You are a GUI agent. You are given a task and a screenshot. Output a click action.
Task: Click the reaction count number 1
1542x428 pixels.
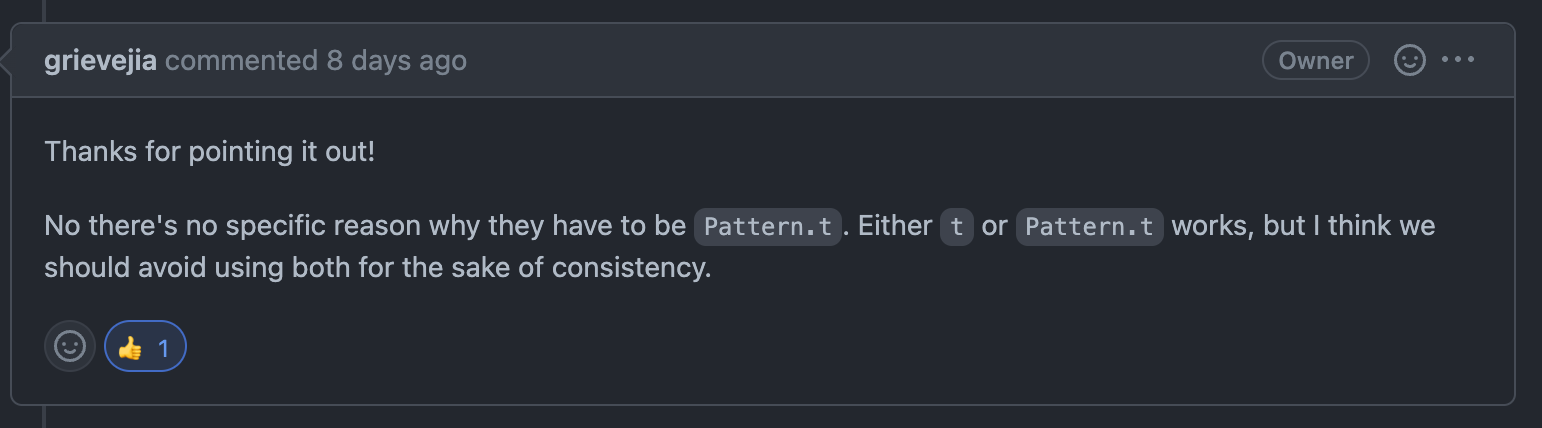pyautogui.click(x=164, y=348)
